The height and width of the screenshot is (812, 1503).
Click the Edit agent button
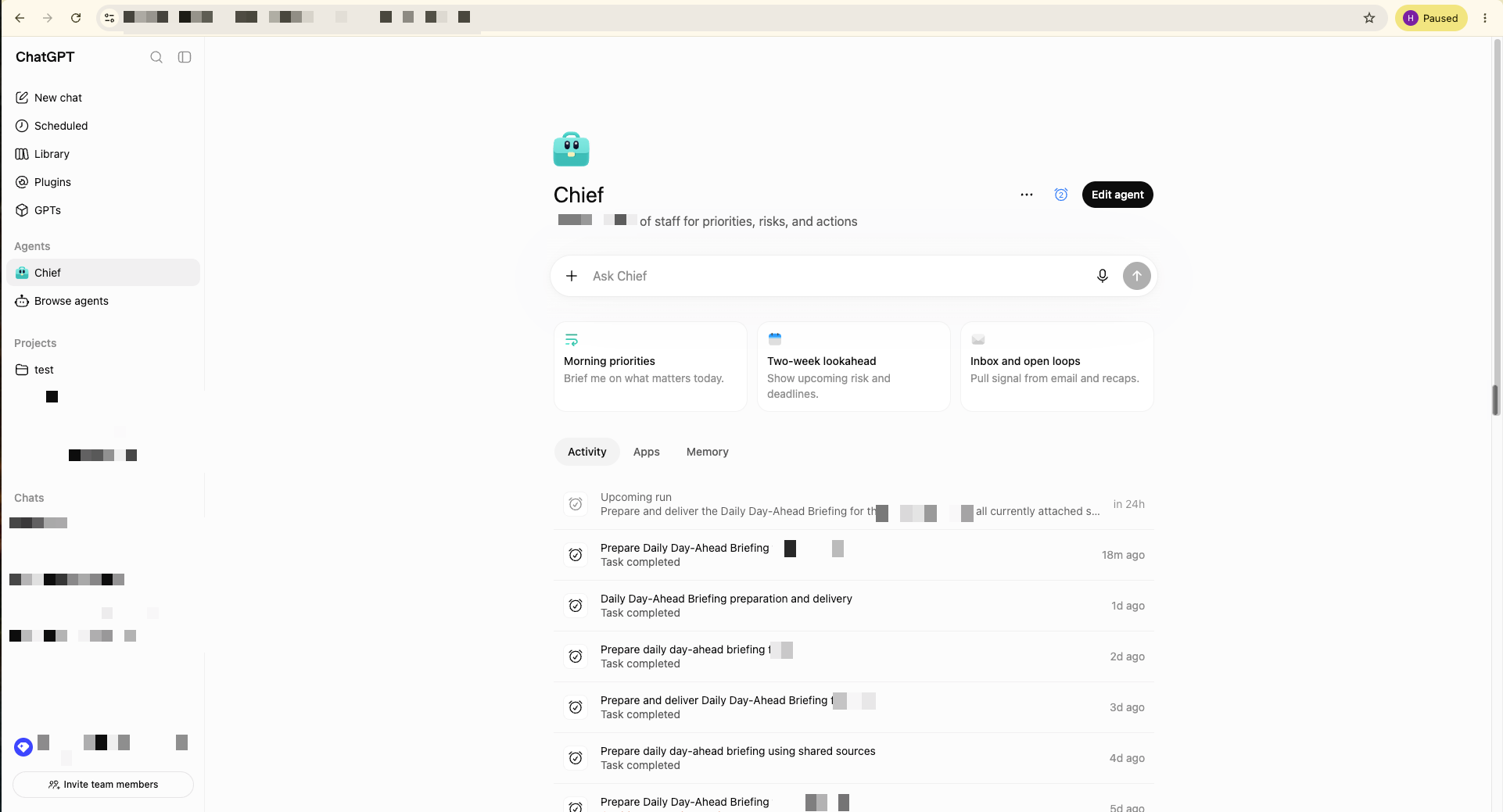click(x=1117, y=195)
